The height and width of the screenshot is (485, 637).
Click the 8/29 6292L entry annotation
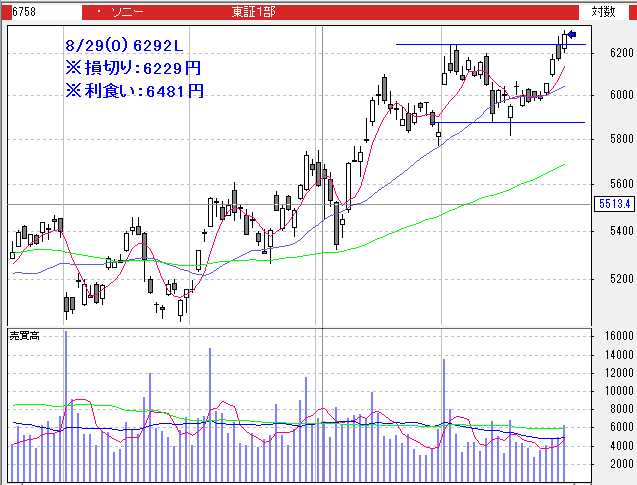point(124,46)
